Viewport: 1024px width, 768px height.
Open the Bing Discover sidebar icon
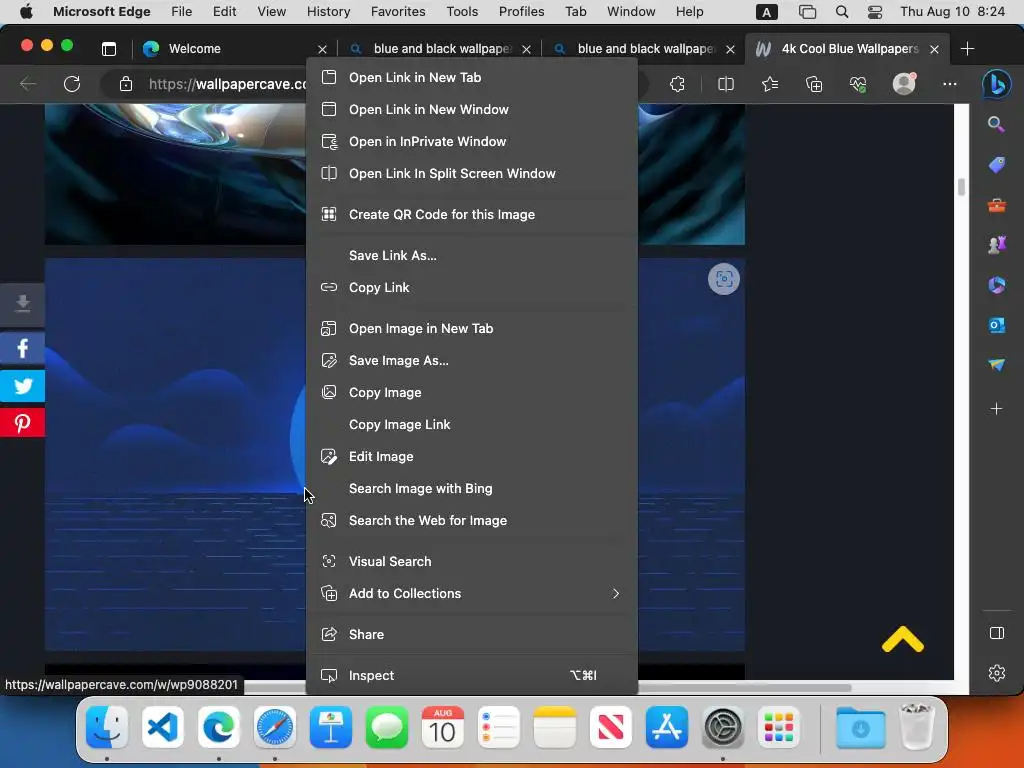997,84
